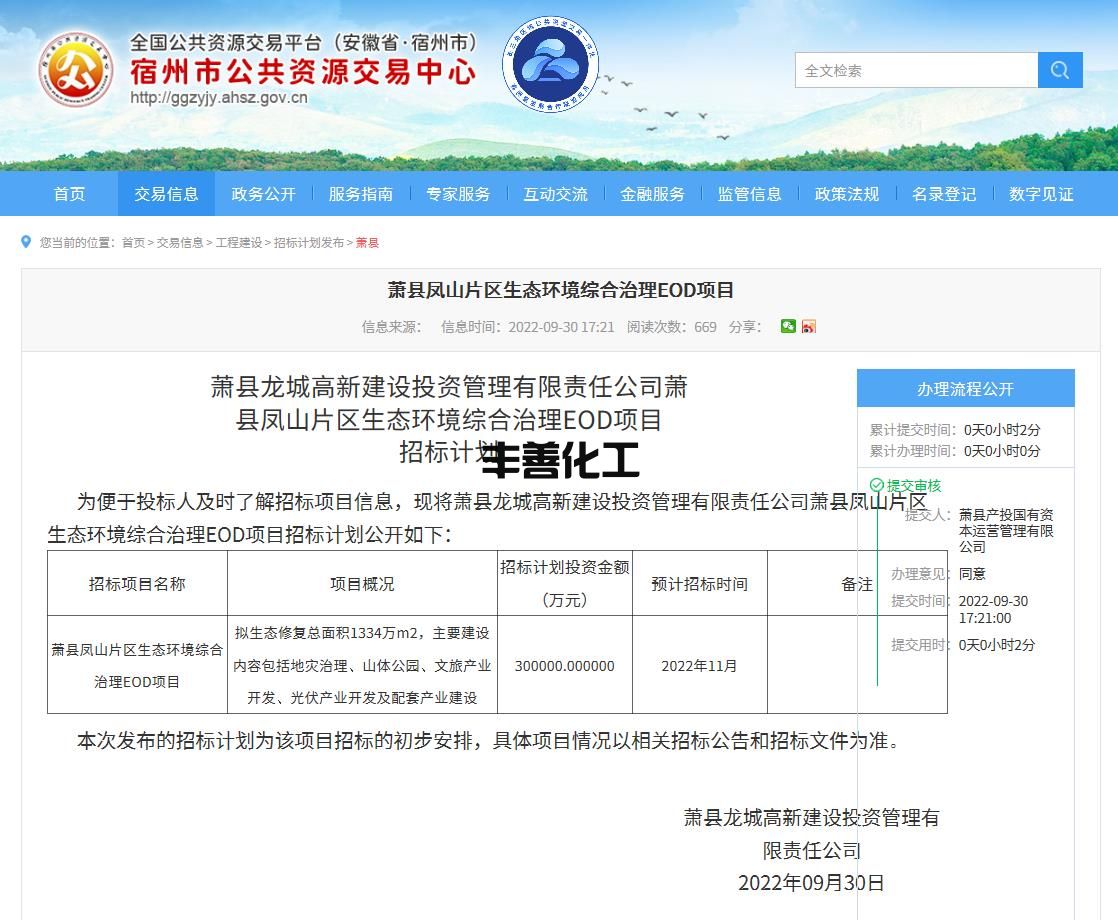
Task: Click the 提交用时 0天0小时2分 value
Action: pos(997,645)
